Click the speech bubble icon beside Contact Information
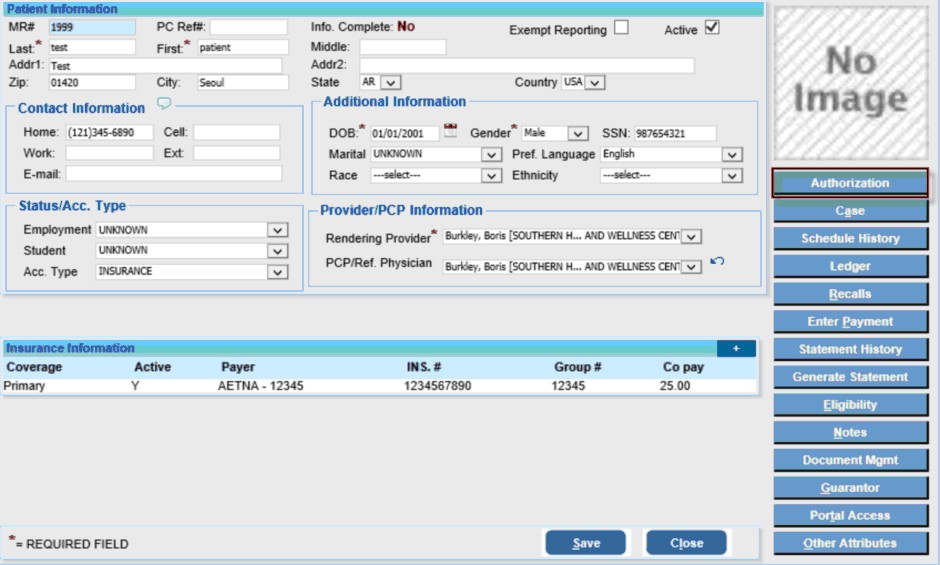This screenshot has height=565, width=940. pos(164,104)
